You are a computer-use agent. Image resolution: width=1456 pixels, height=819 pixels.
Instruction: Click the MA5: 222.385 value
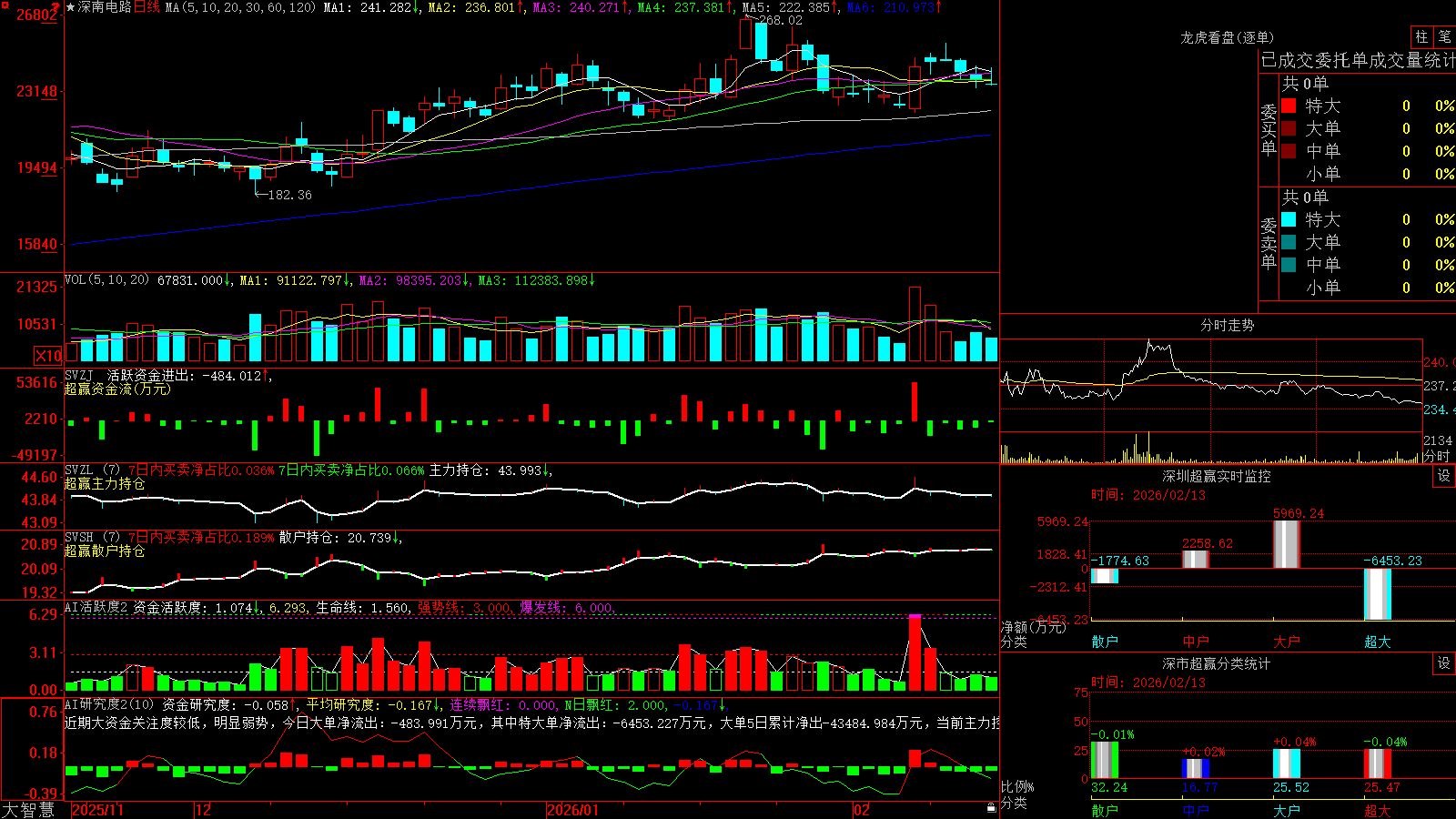tap(790, 7)
